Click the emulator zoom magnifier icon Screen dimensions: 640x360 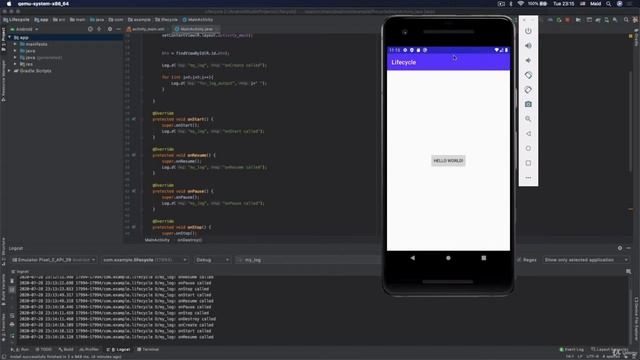528,119
